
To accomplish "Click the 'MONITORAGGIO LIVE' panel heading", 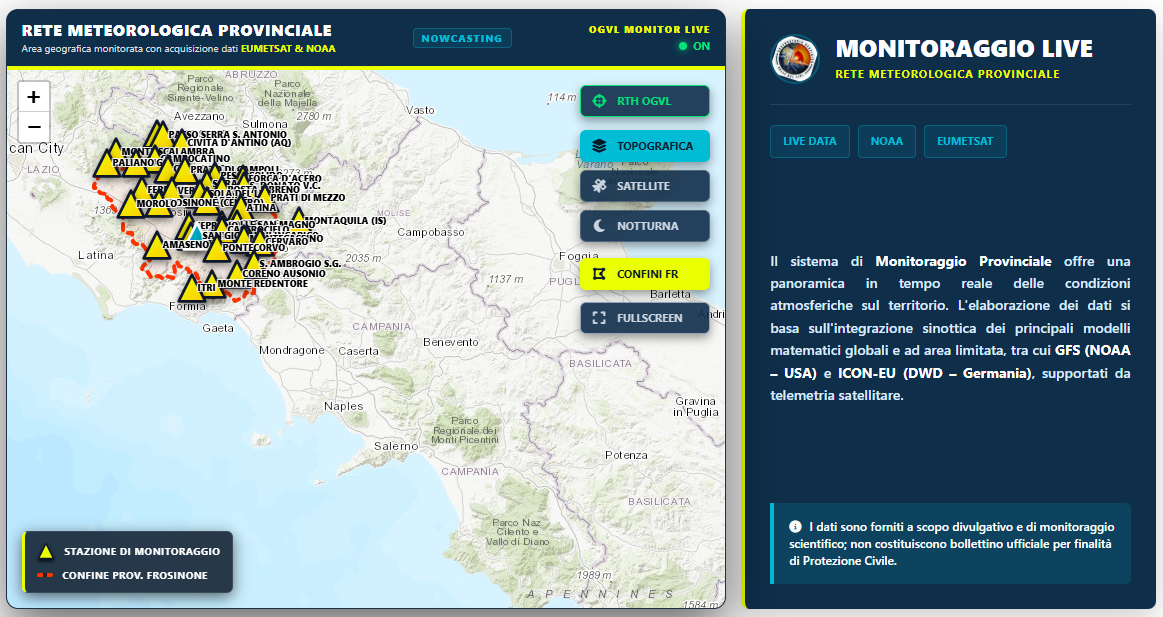I will [964, 49].
